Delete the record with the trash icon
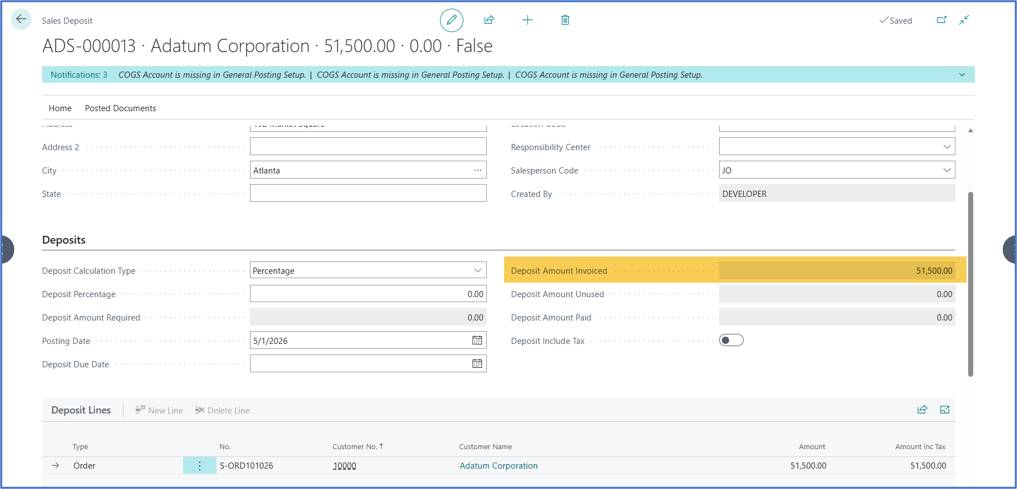 coord(565,20)
